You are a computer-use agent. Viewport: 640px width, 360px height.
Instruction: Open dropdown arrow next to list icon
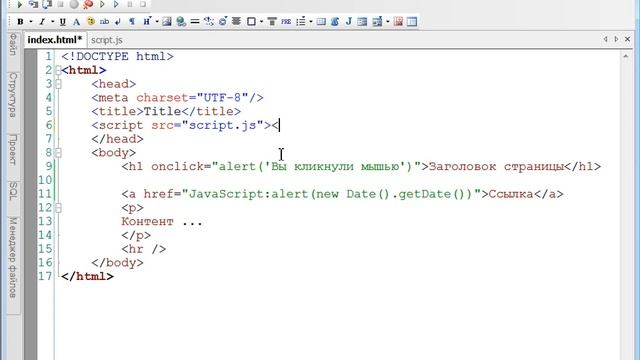tap(311, 22)
